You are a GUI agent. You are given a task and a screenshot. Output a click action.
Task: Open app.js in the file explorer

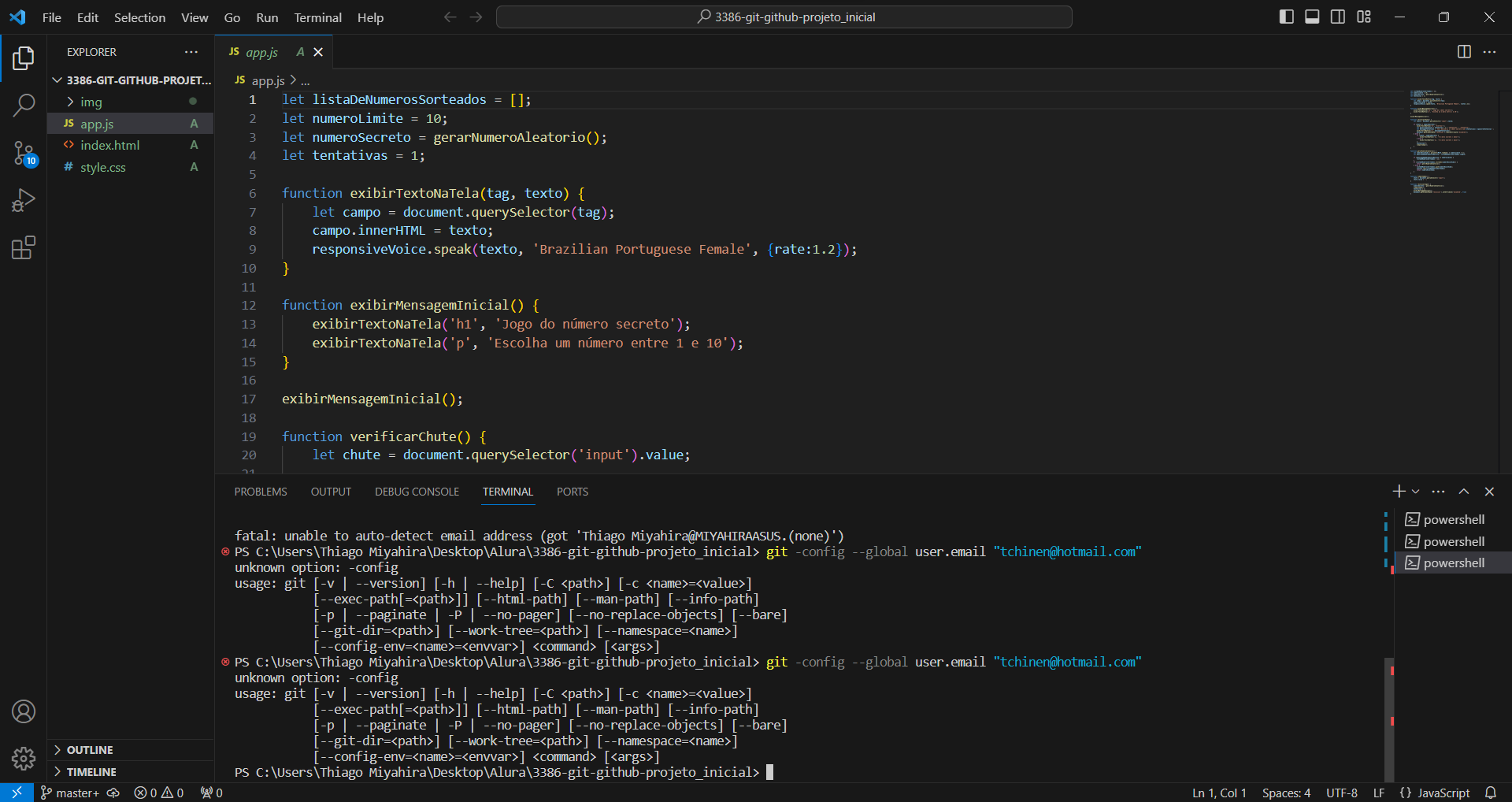coord(131,124)
